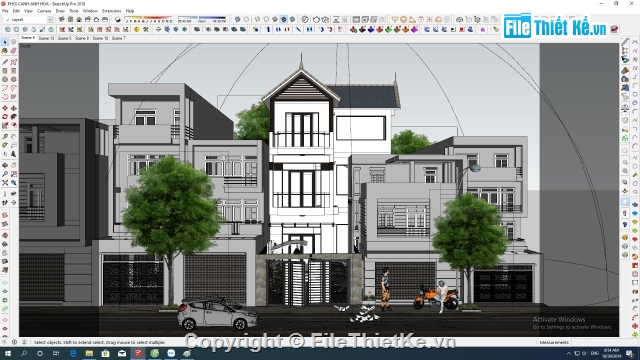Switch to Scene 7 tab
Screen dimensions: 640x360
coord(118,38)
